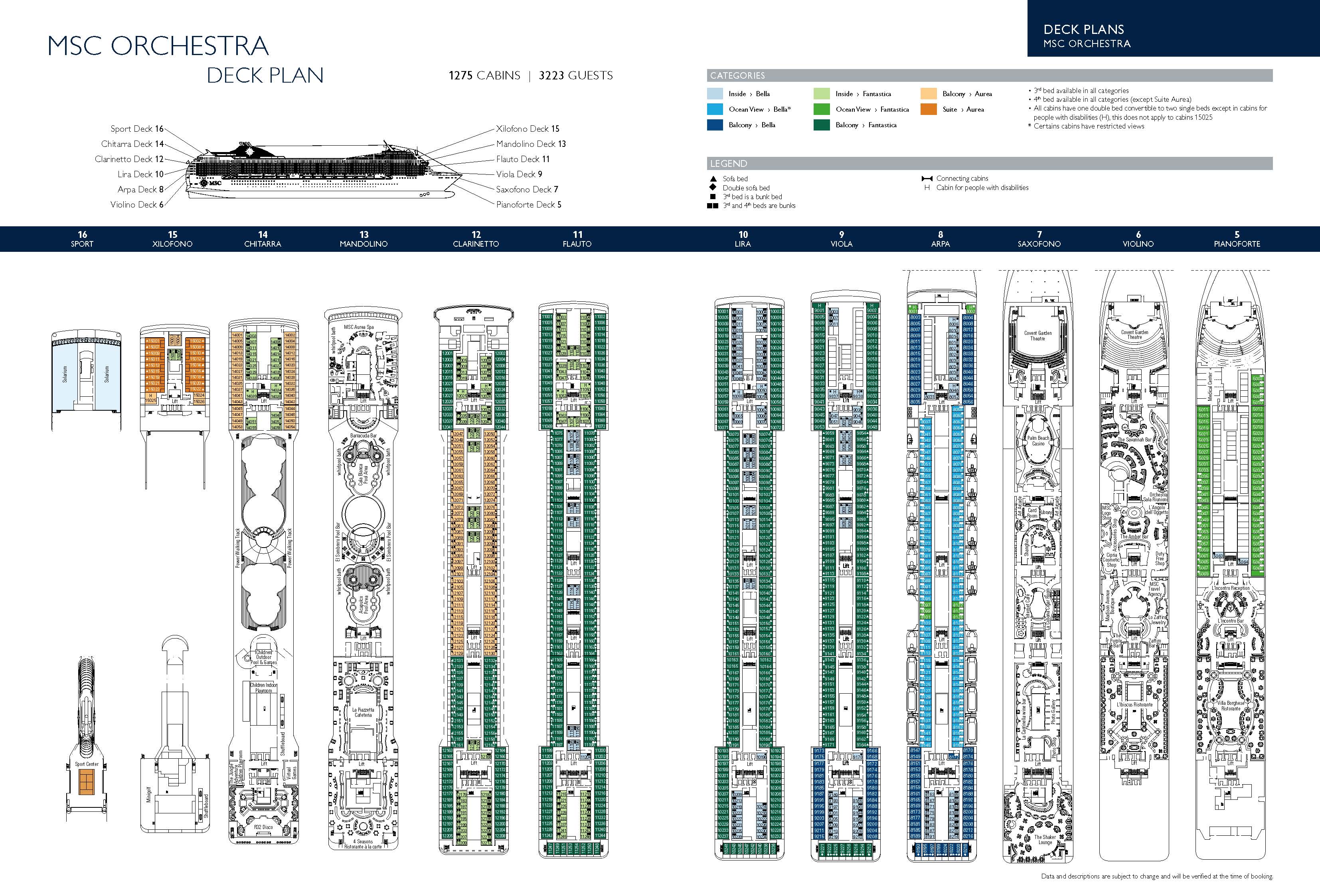Screen dimensions: 1320x896
Task: Click the '1275 CABINS' text
Action: pyautogui.click(x=484, y=75)
